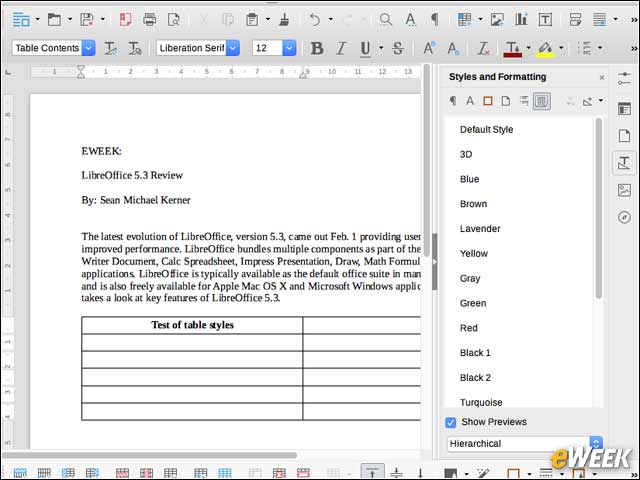
Task: Select the Lavender table style
Action: coord(480,229)
